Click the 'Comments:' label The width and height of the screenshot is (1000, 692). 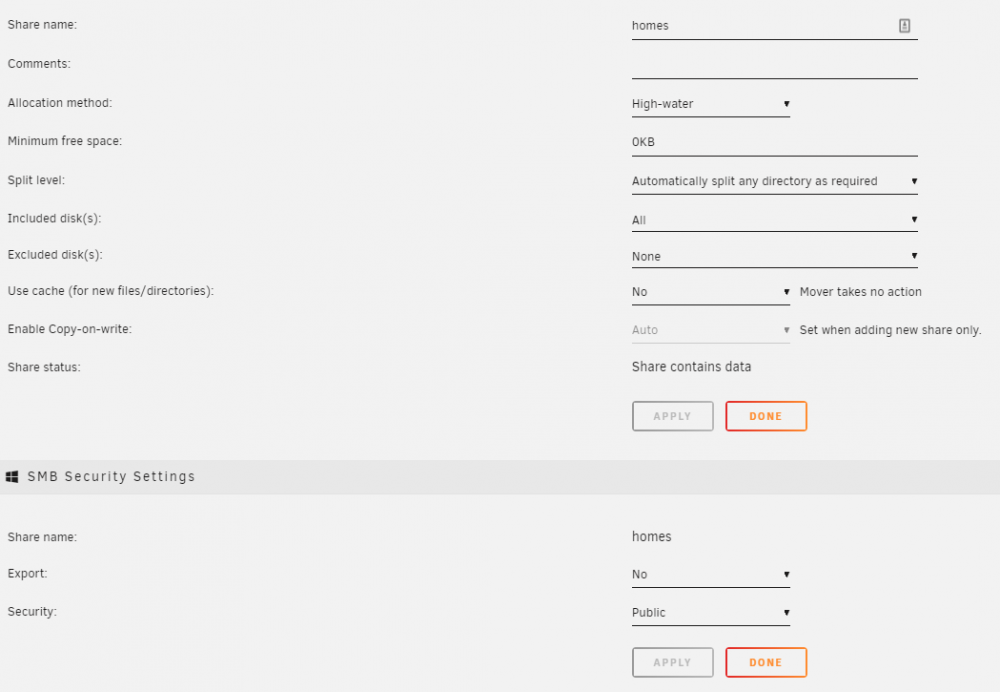tap(39, 64)
